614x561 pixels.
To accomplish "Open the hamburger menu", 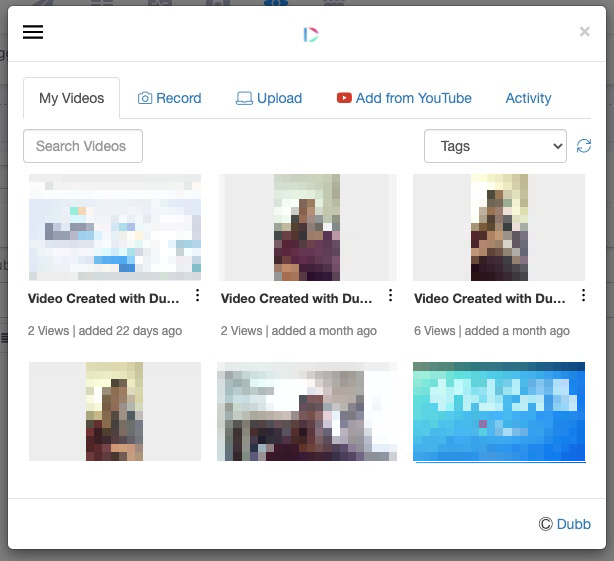I will (x=33, y=32).
